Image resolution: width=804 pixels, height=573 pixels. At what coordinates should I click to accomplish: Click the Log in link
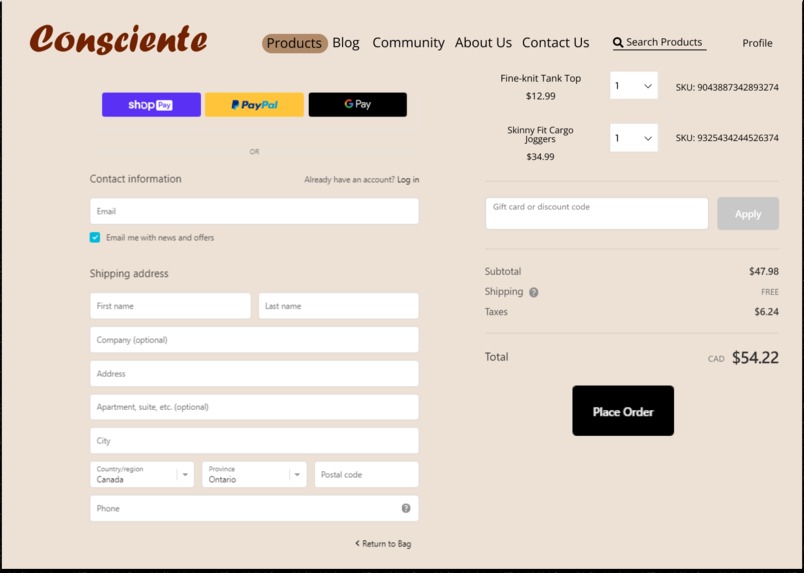(408, 180)
